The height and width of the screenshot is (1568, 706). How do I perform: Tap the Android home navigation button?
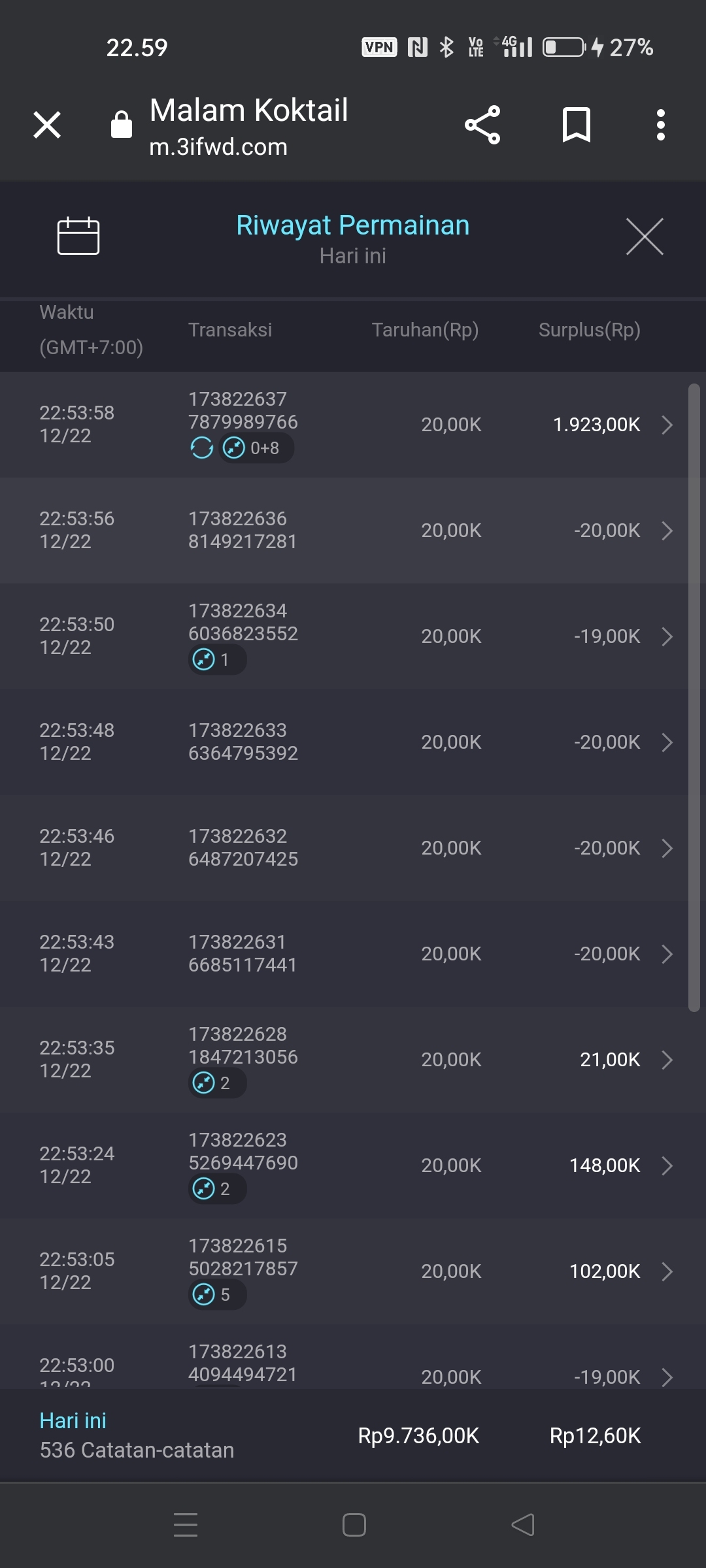tap(354, 1525)
